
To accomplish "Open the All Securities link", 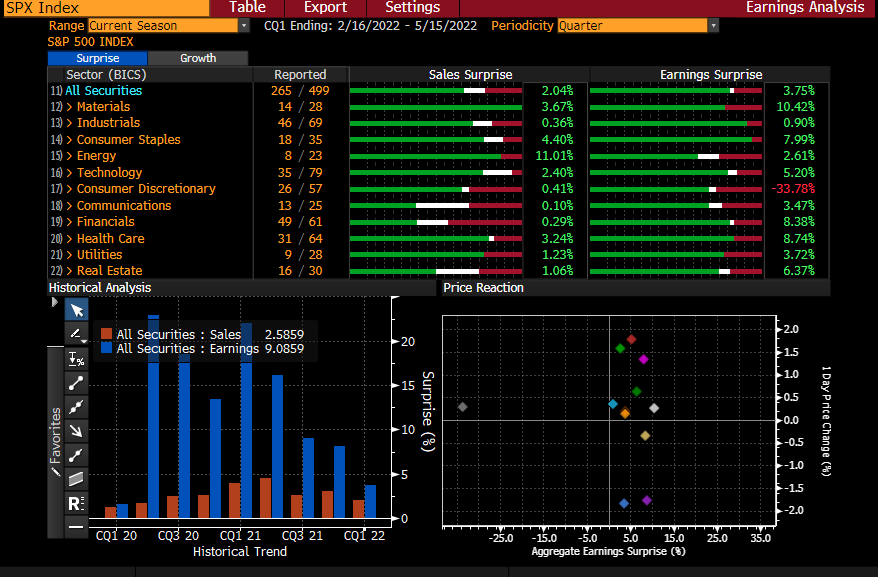I will point(104,91).
